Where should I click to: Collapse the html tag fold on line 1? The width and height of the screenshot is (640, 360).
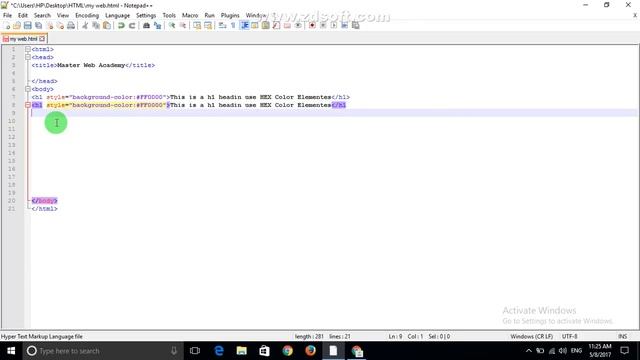28,49
